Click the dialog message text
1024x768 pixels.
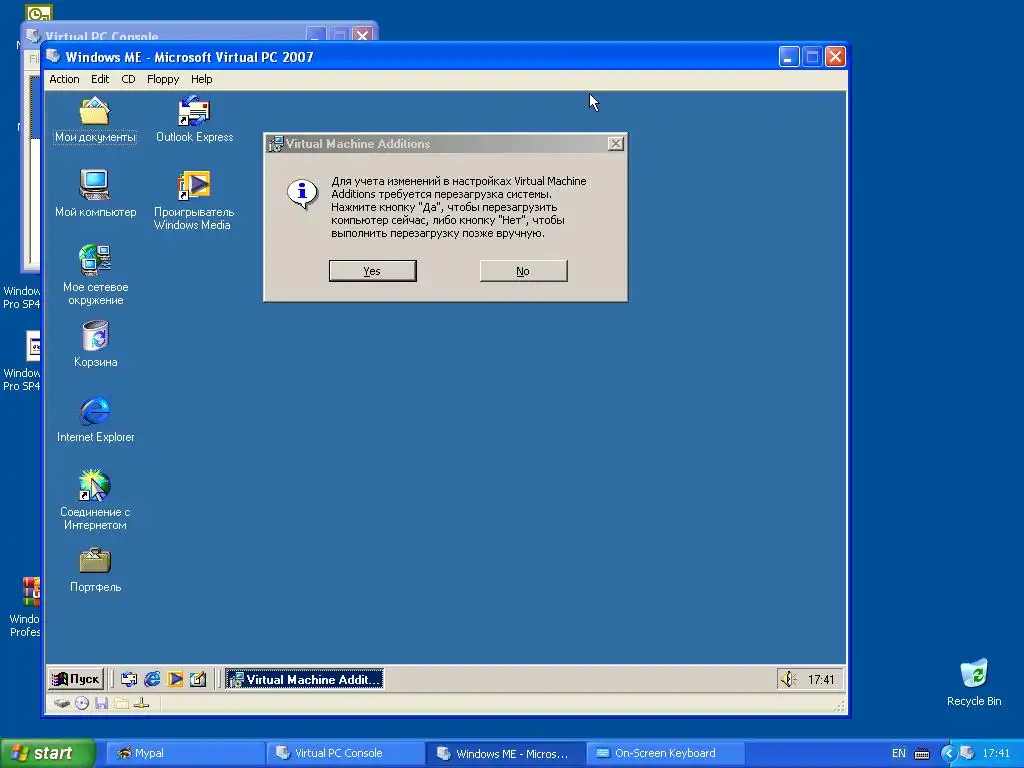[x=458, y=207]
